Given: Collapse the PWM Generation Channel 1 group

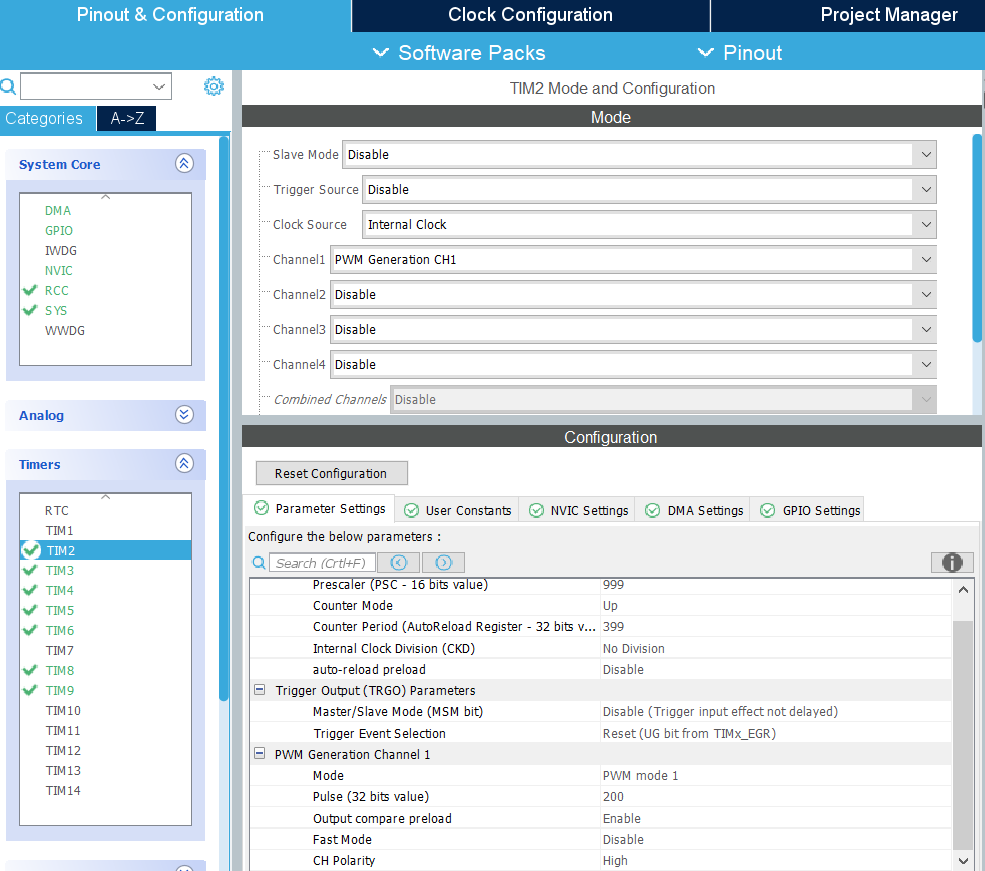Looking at the screenshot, I should tap(259, 753).
